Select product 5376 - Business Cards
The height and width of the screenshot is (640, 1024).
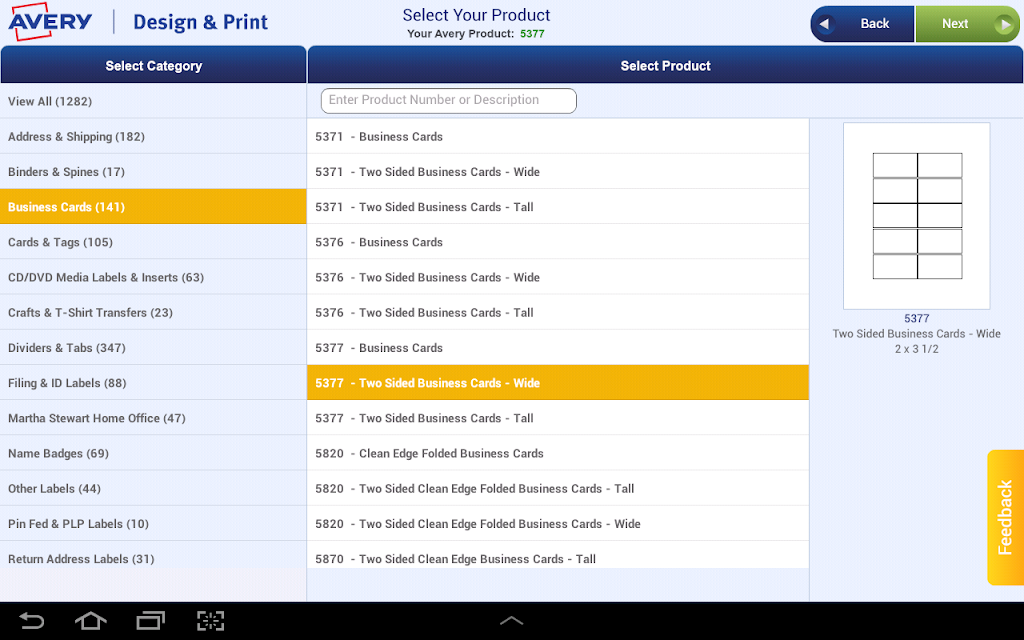[x=558, y=242]
